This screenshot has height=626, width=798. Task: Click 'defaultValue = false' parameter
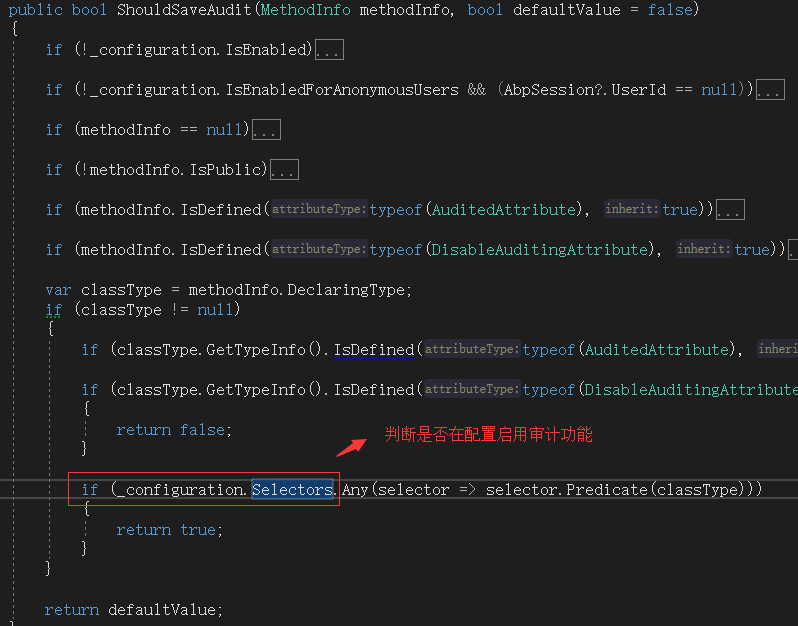tap(603, 10)
